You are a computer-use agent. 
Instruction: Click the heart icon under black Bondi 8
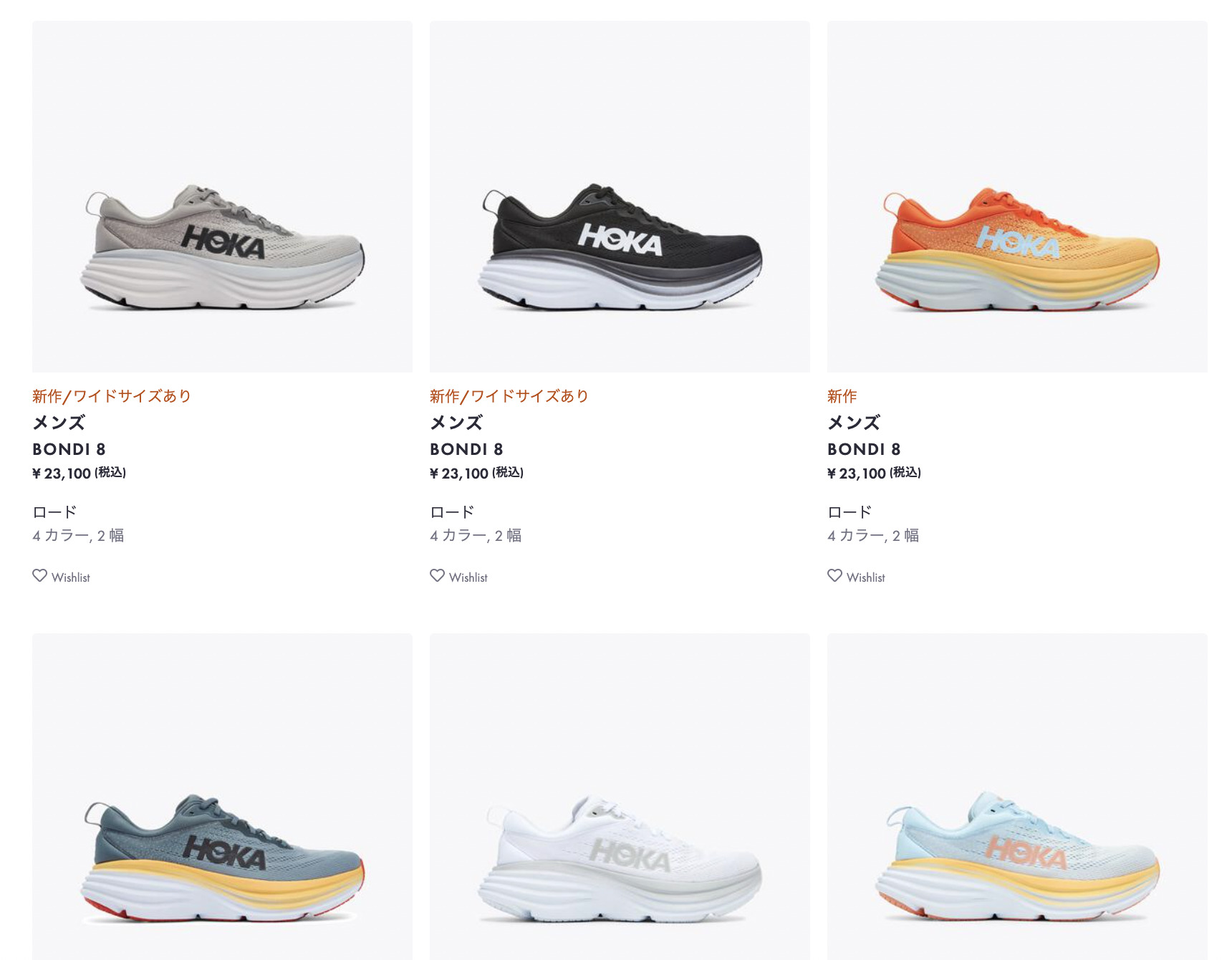click(x=437, y=575)
